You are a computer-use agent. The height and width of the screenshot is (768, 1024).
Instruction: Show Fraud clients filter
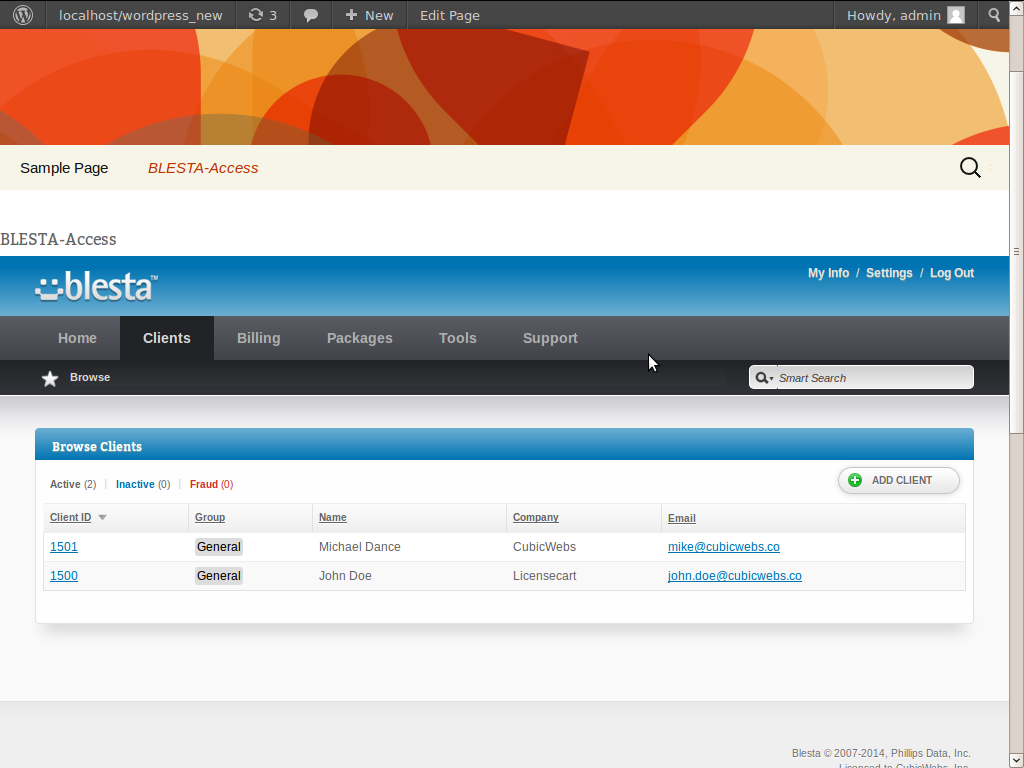pyautogui.click(x=211, y=485)
